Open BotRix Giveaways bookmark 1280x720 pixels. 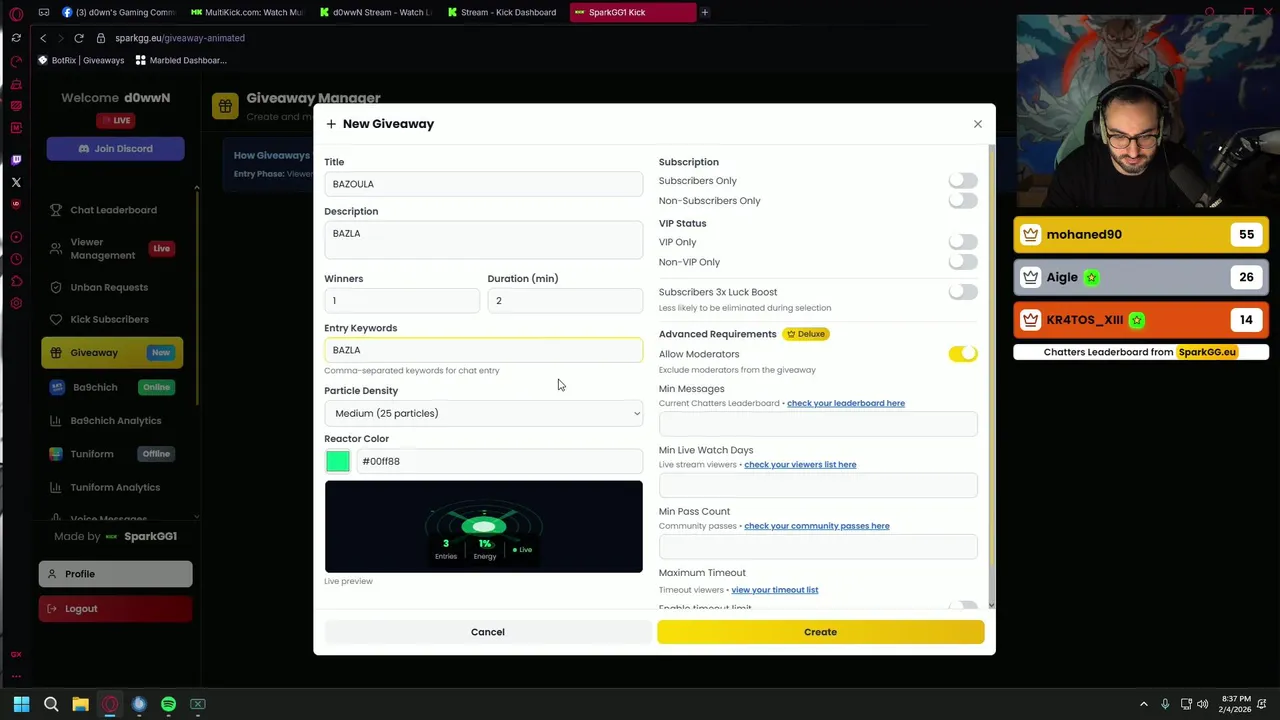coord(81,60)
